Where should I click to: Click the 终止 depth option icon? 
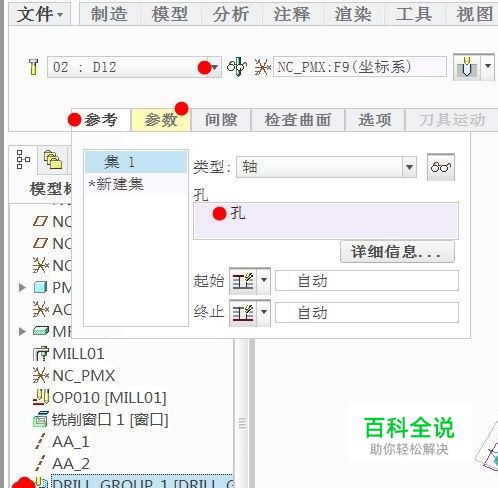pos(243,313)
